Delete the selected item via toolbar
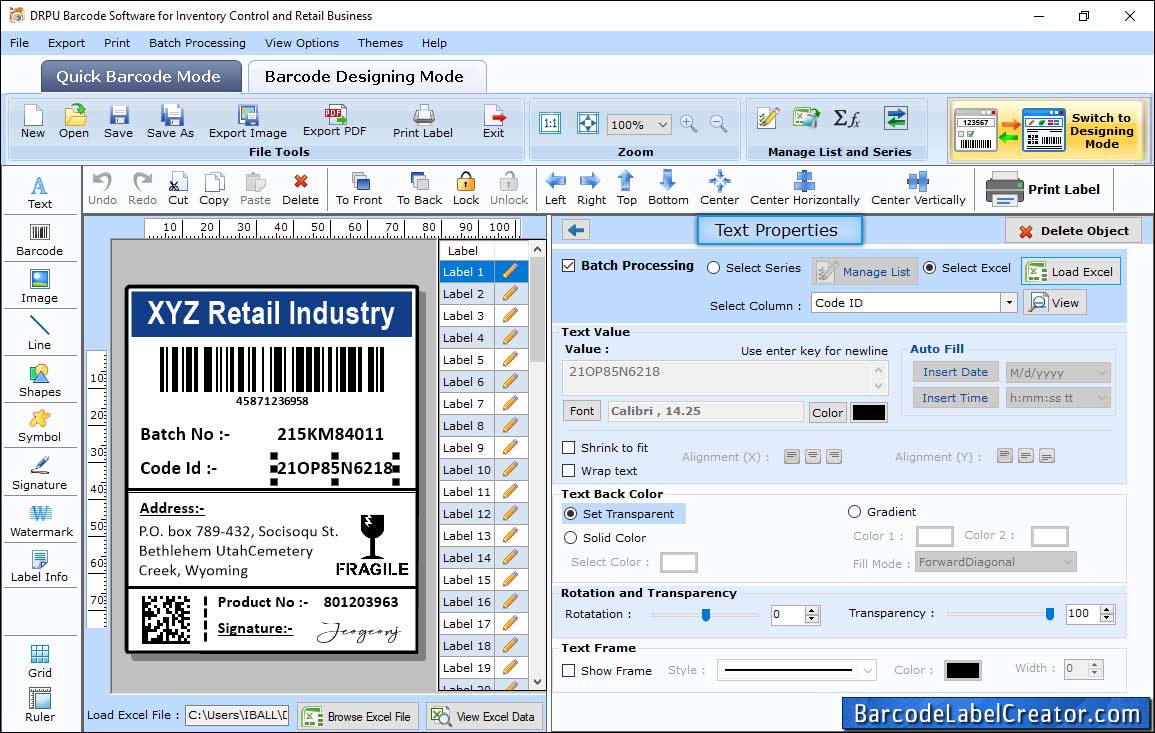 301,189
